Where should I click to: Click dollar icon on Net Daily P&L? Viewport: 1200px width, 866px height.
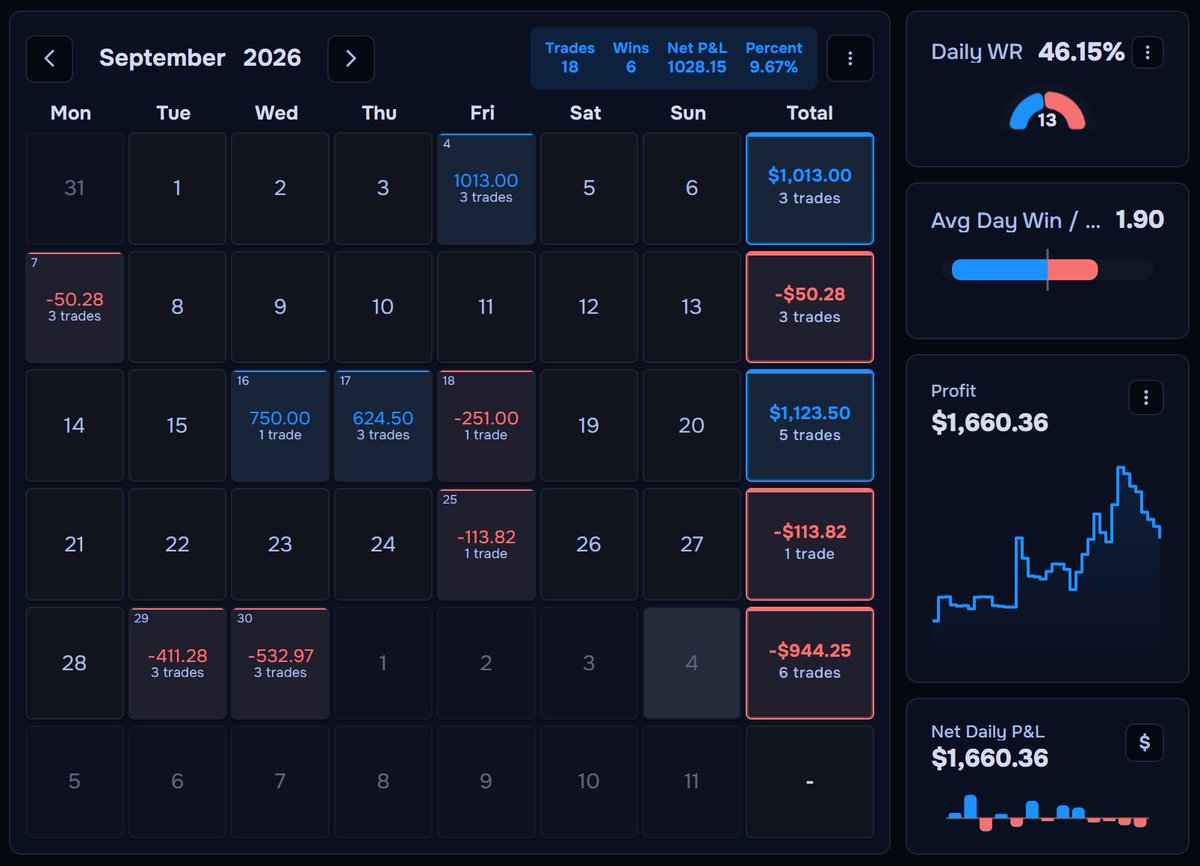coord(1145,743)
